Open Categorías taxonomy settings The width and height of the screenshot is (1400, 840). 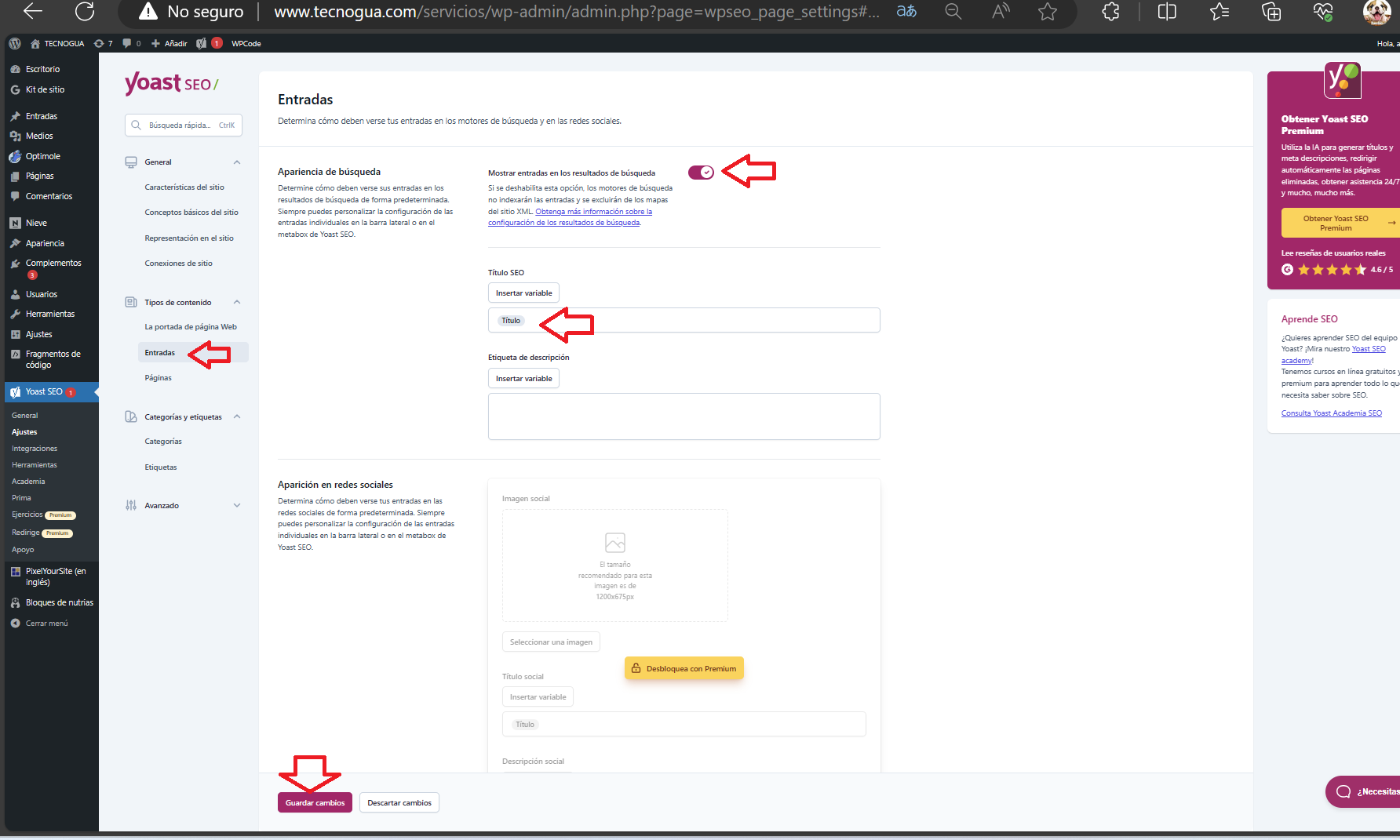point(163,442)
